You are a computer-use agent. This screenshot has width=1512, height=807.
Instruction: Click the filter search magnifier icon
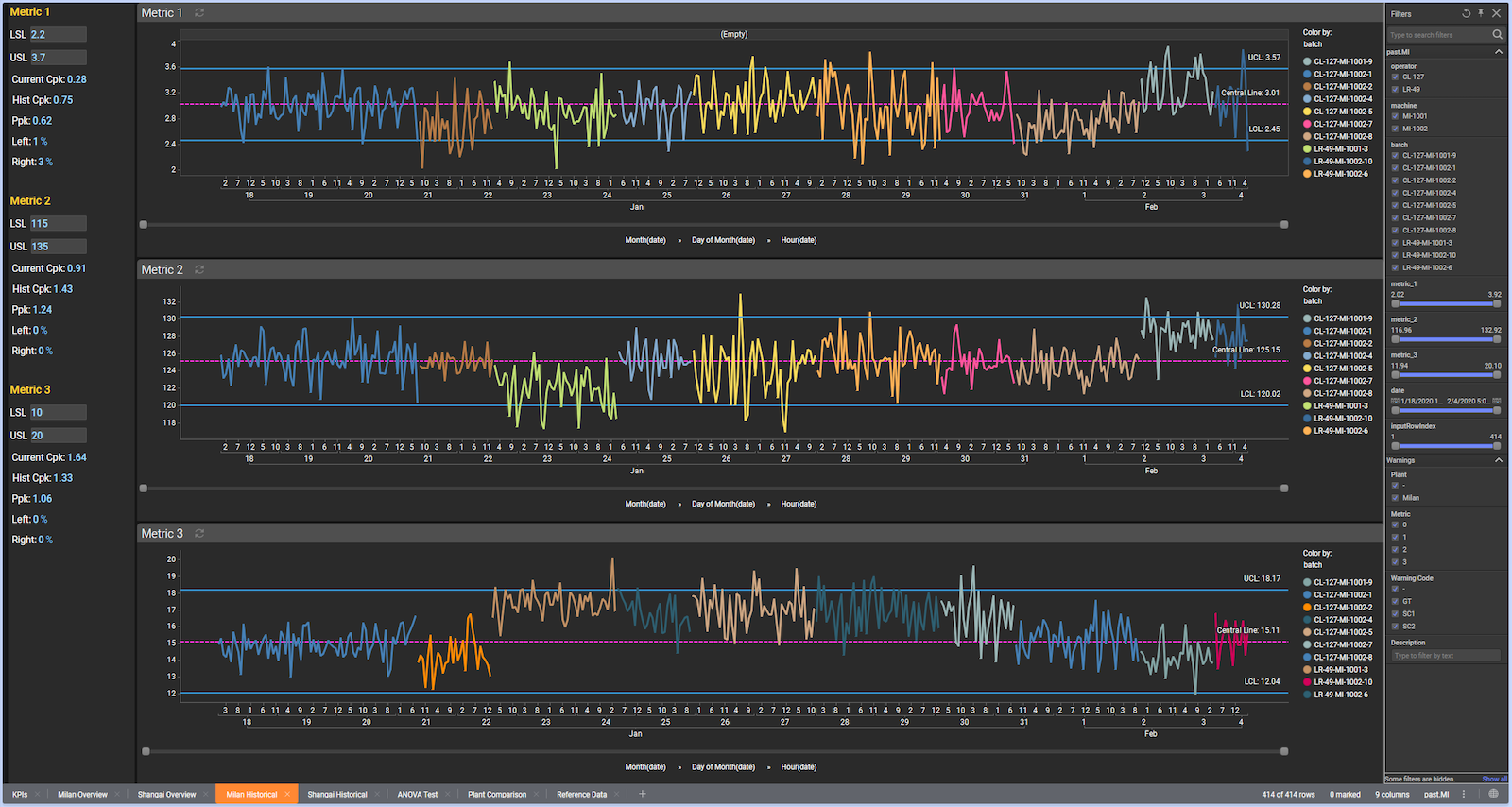point(1497,34)
